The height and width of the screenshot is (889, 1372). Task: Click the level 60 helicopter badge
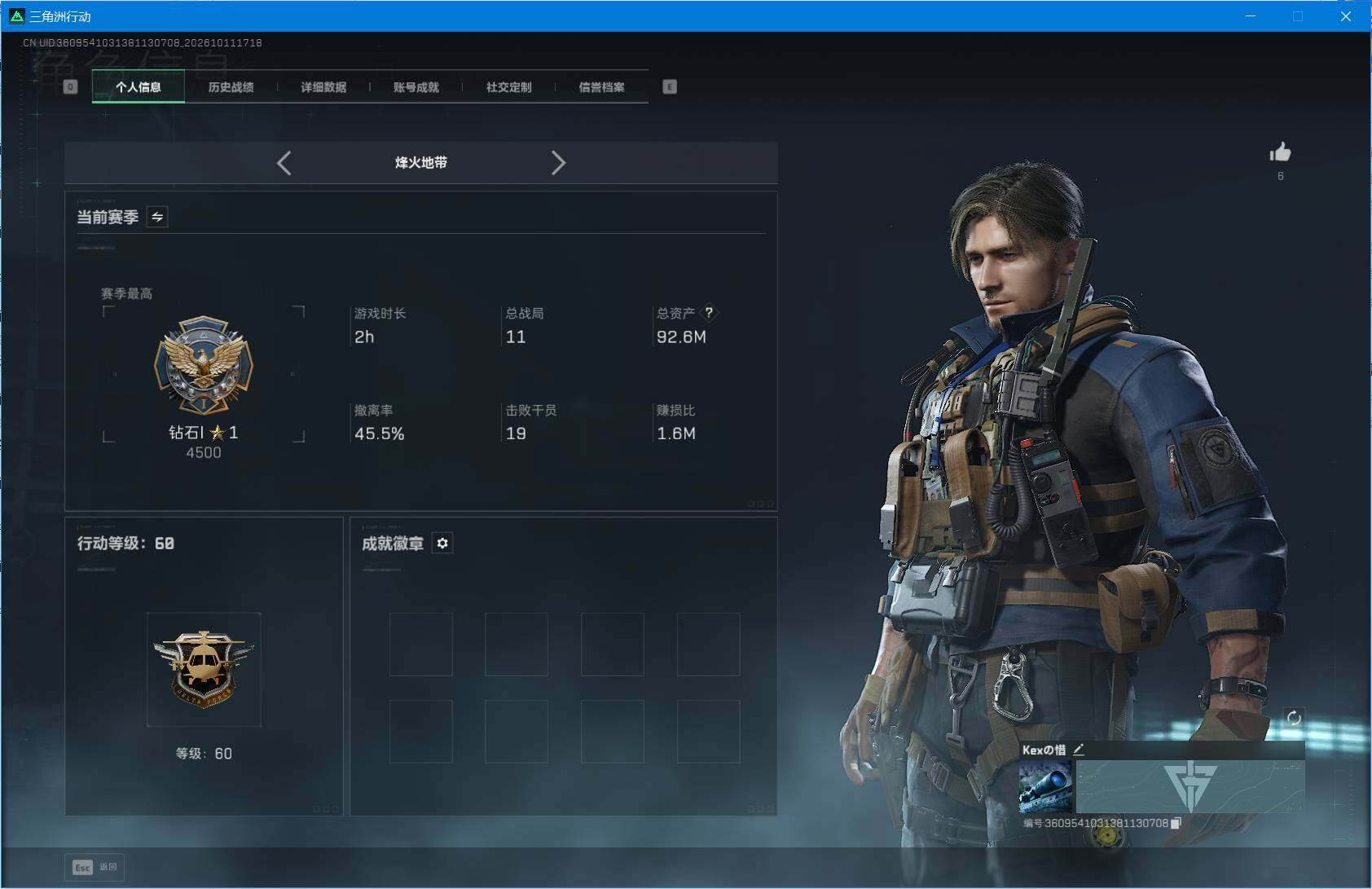tap(204, 669)
